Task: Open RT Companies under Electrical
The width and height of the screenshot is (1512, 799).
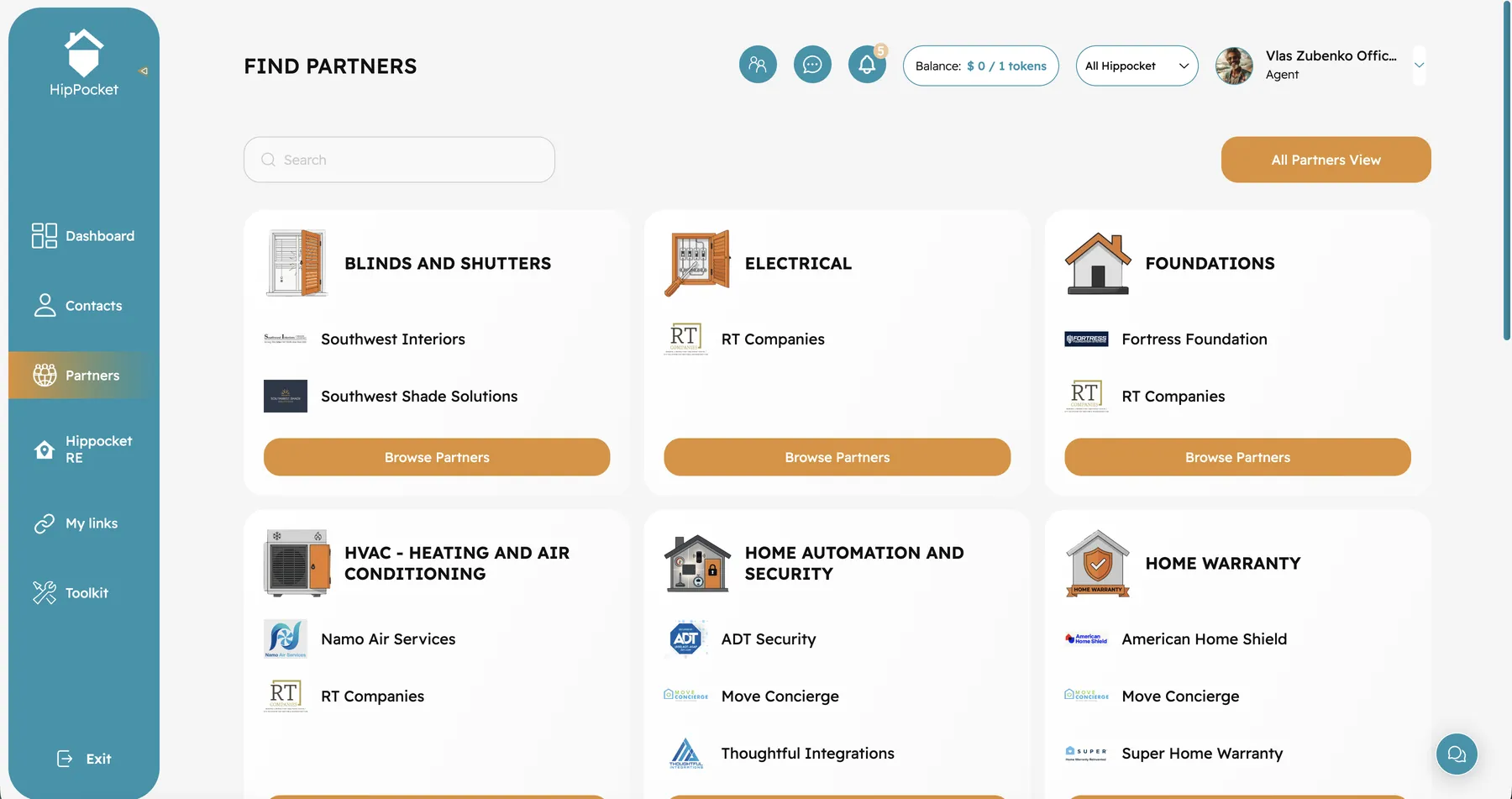Action: 773,339
